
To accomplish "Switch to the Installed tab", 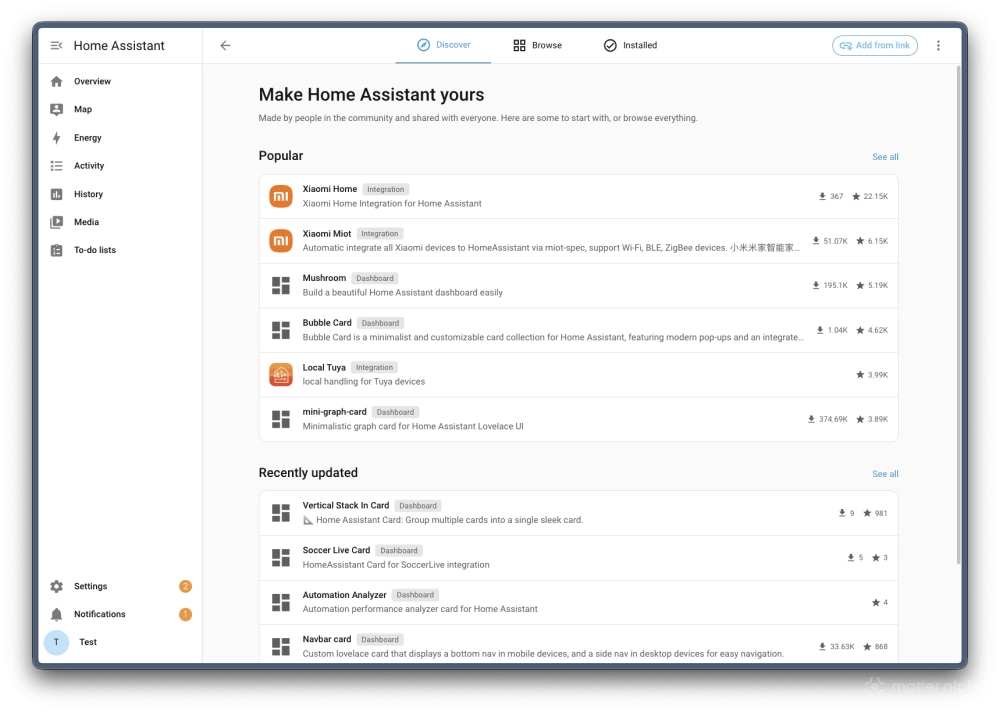I will tap(630, 45).
